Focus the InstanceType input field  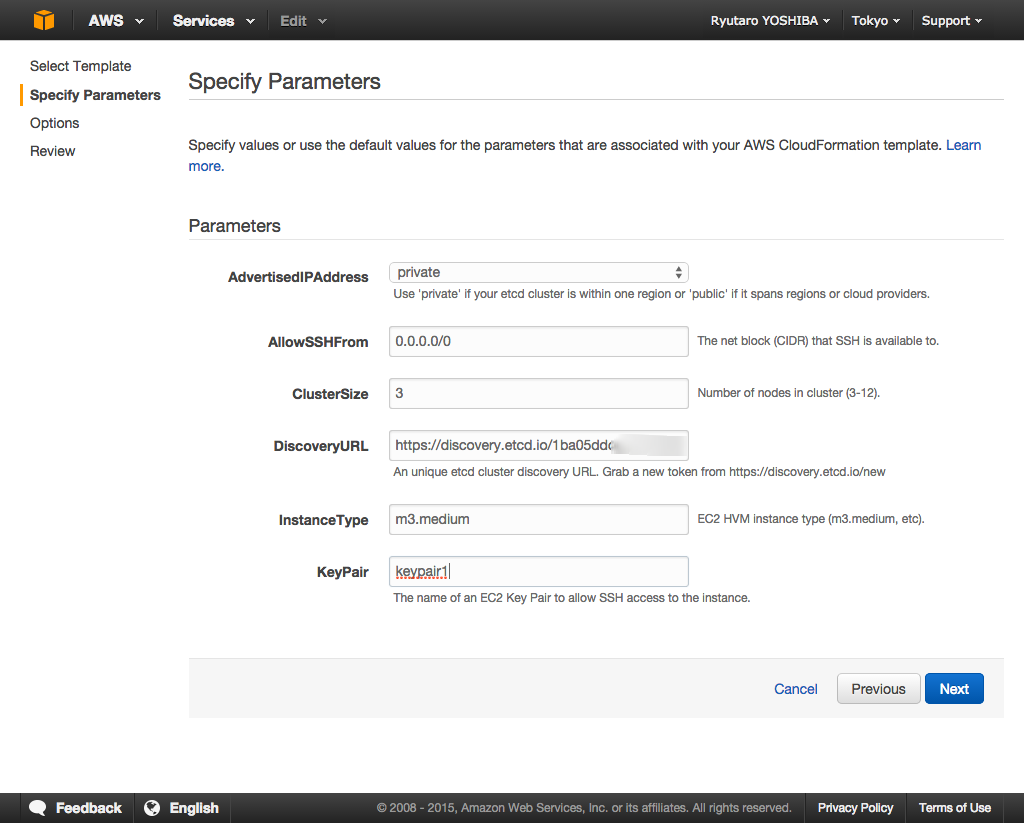[538, 519]
